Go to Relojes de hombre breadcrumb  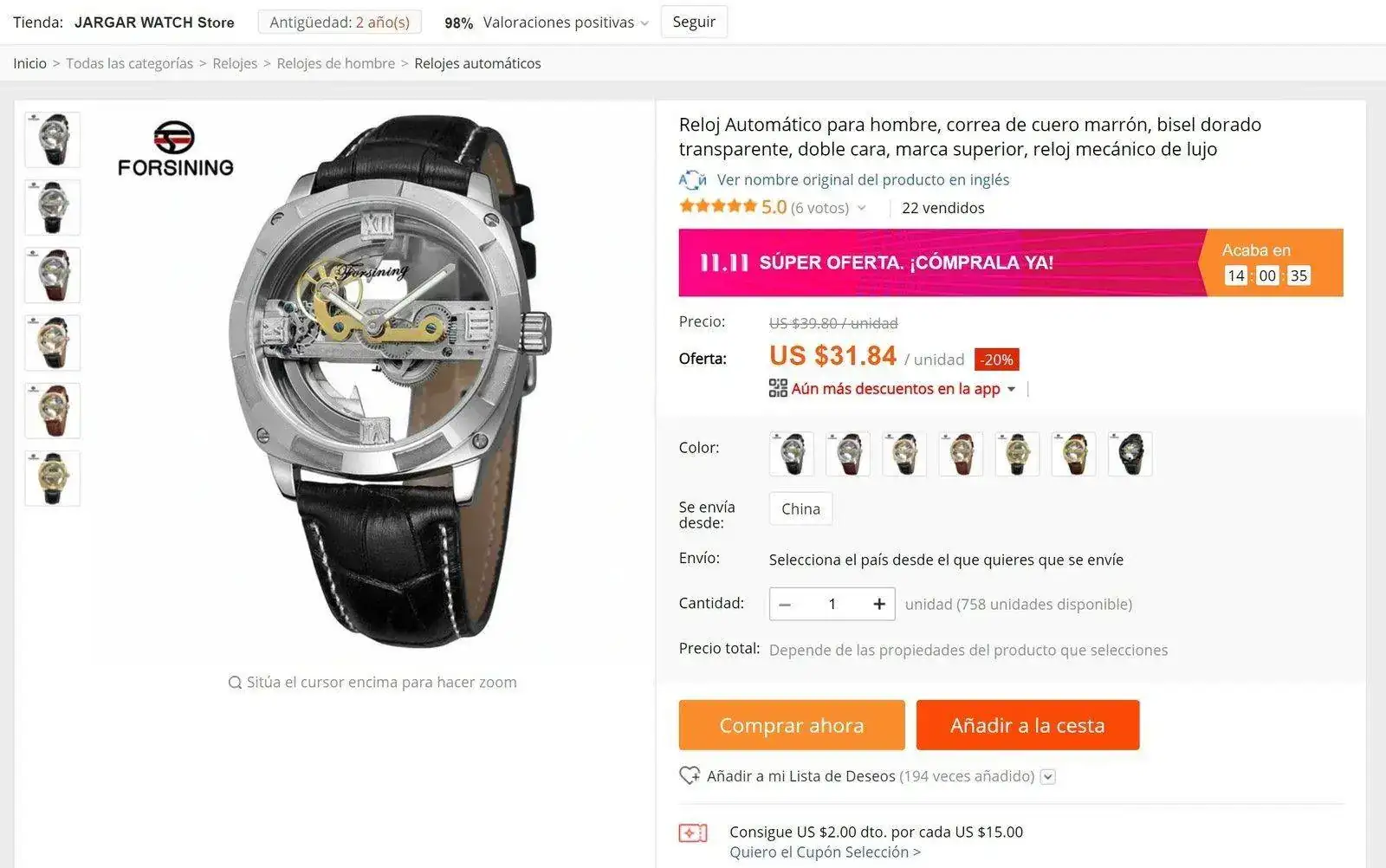[335, 63]
